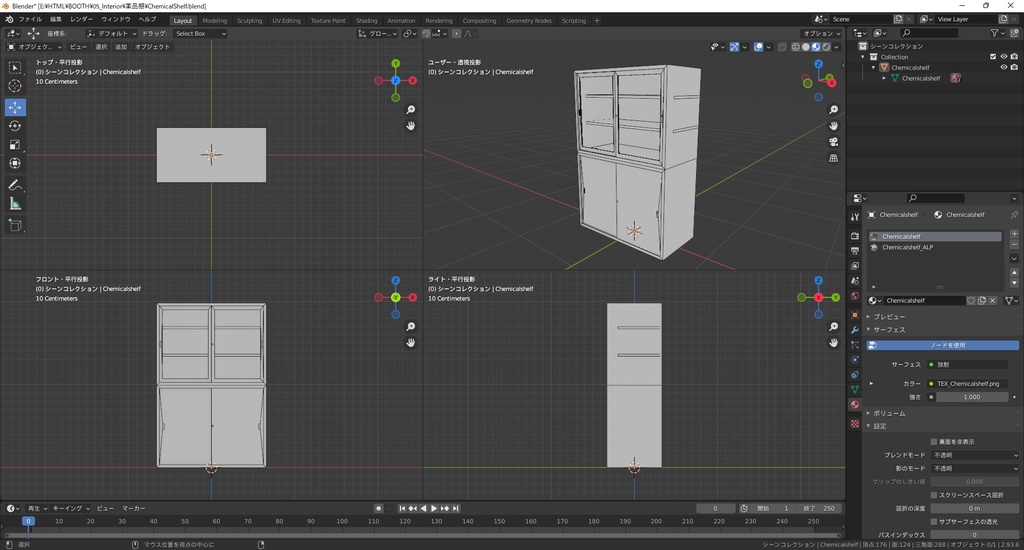The image size is (1024, 550).
Task: Open the Render menu
Action: (x=82, y=20)
